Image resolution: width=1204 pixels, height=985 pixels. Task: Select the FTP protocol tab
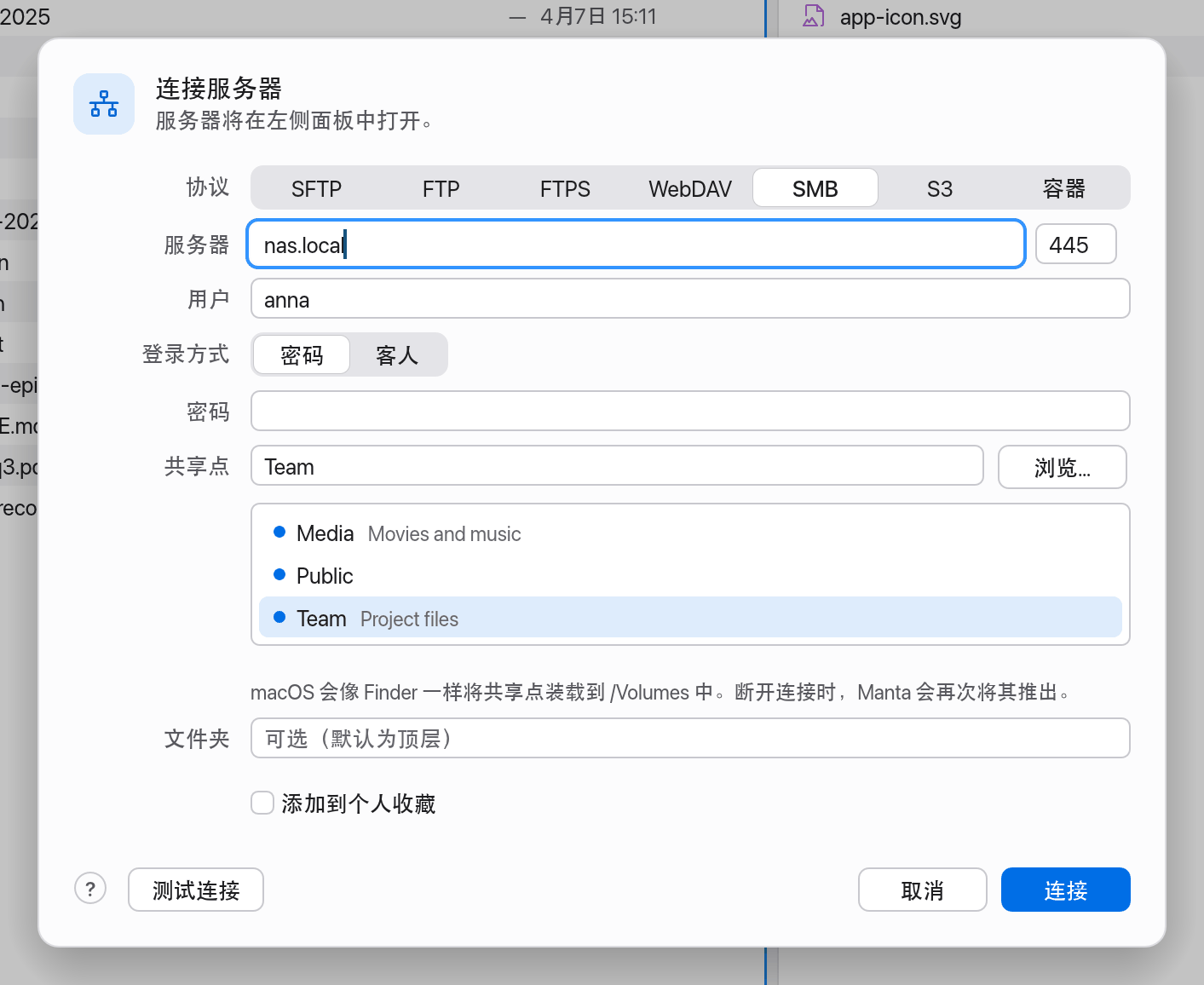tap(441, 188)
